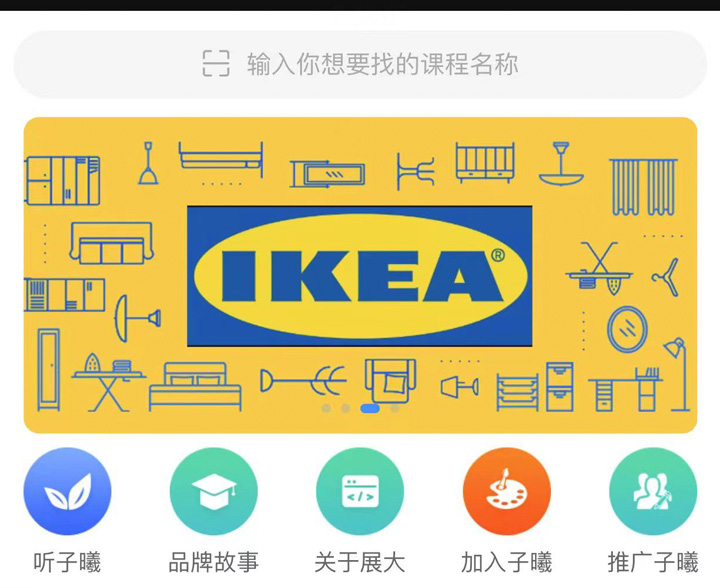Focus the course name search field
The height and width of the screenshot is (588, 720).
pos(360,64)
